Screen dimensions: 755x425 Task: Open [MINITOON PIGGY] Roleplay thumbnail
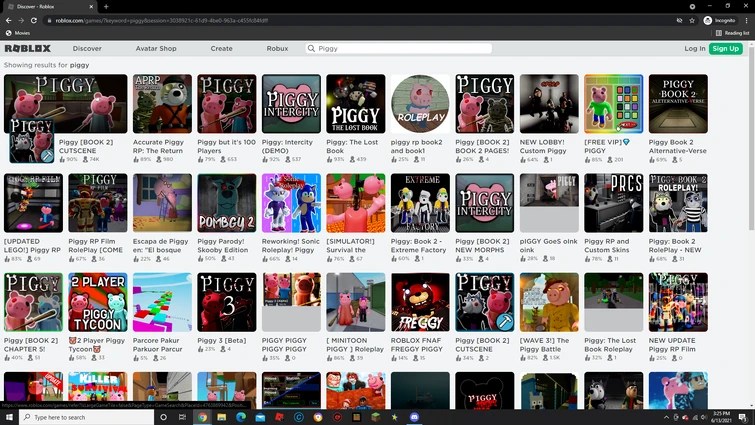[356, 302]
